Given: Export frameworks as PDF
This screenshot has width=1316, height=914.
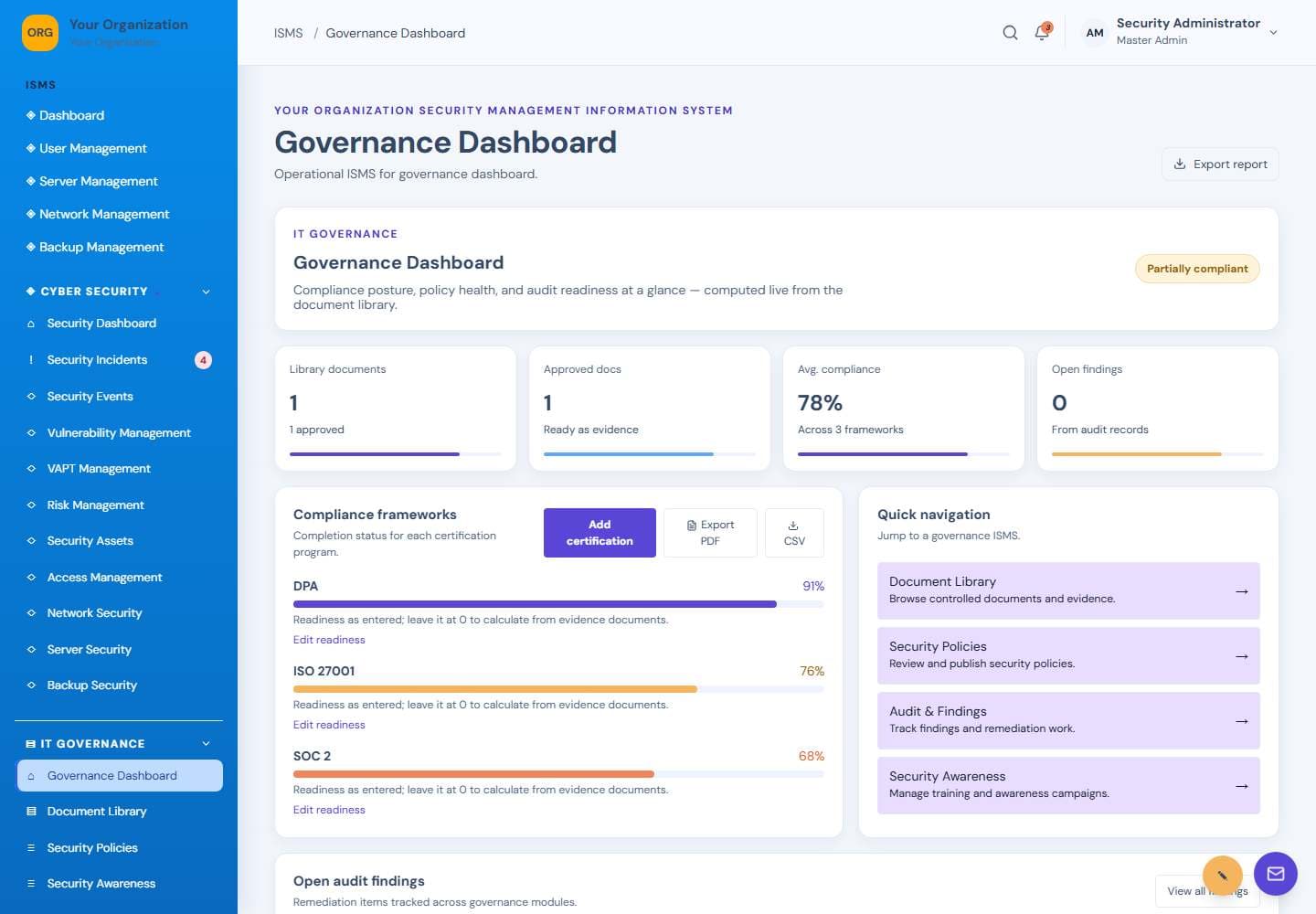Looking at the screenshot, I should [x=710, y=533].
